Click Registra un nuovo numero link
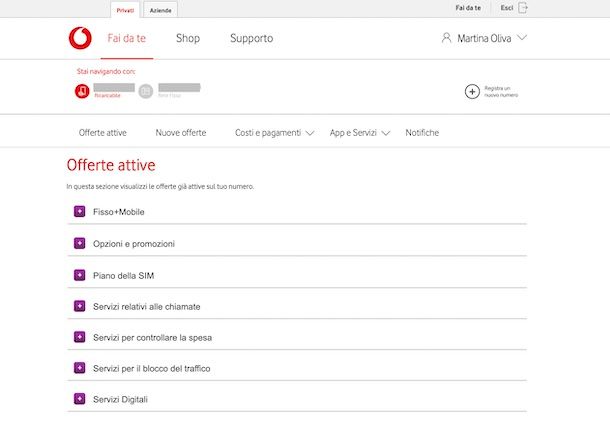The image size is (610, 422). pyautogui.click(x=501, y=91)
